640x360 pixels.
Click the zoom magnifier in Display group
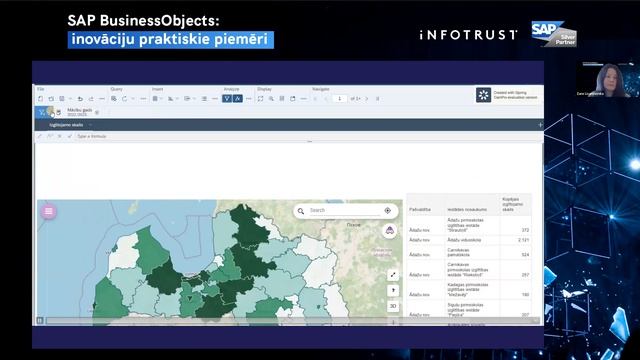point(271,99)
